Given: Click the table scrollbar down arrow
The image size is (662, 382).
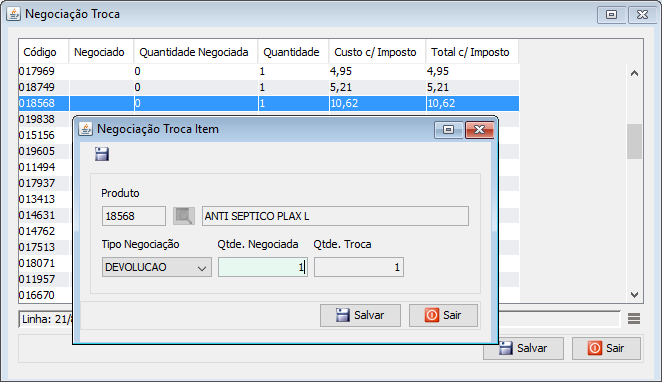Looking at the screenshot, I should (634, 295).
